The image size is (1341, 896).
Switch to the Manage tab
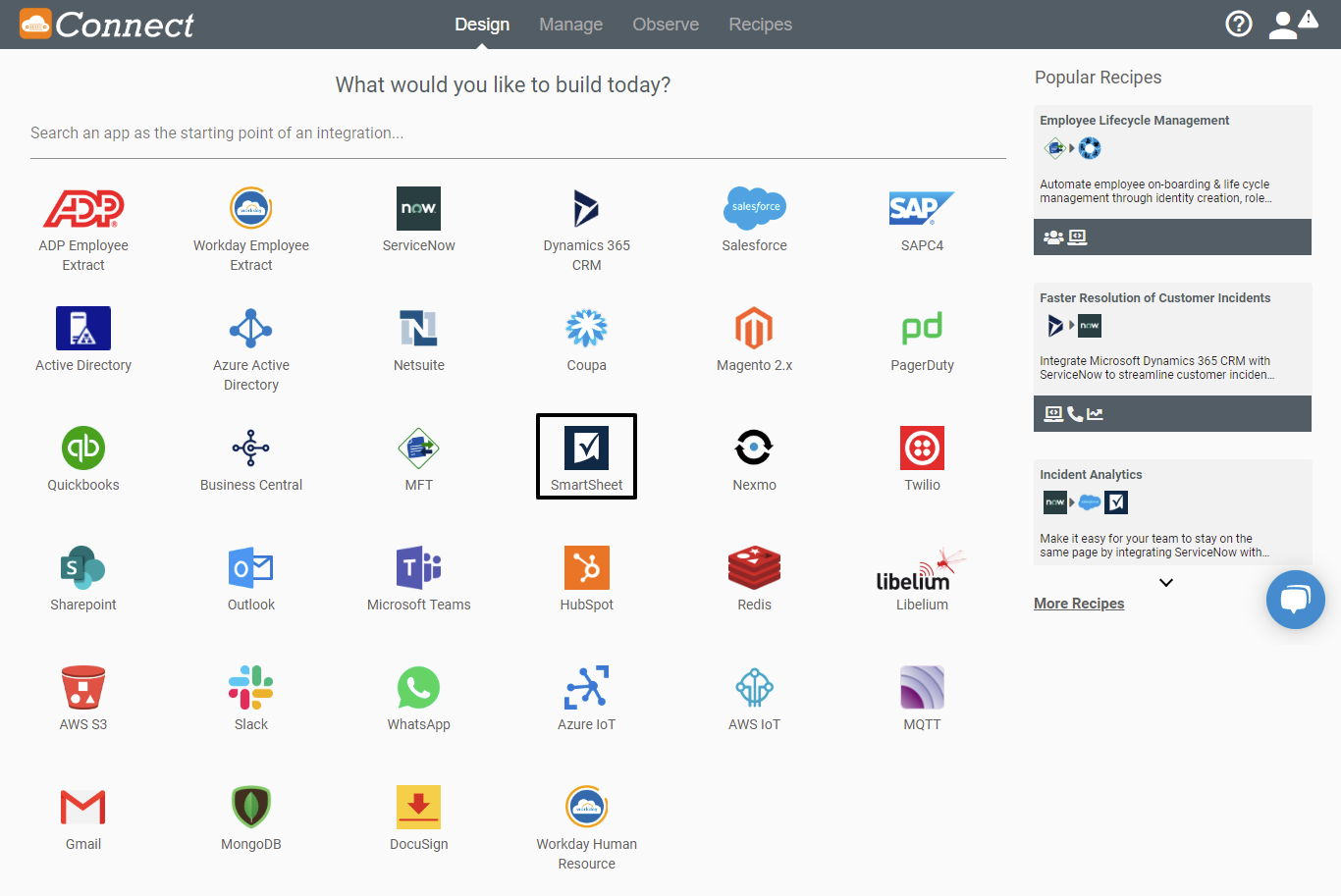571,25
